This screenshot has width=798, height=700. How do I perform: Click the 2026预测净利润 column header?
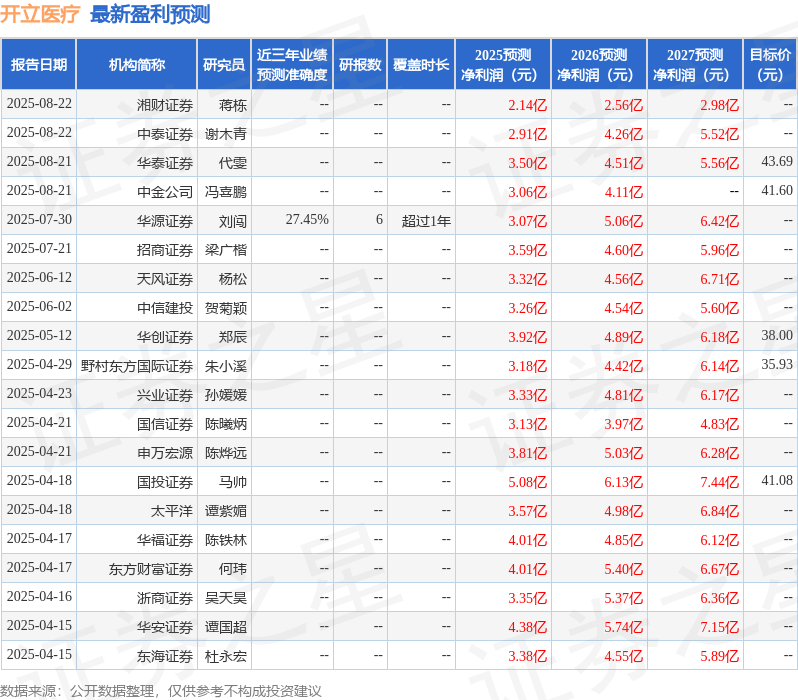599,65
